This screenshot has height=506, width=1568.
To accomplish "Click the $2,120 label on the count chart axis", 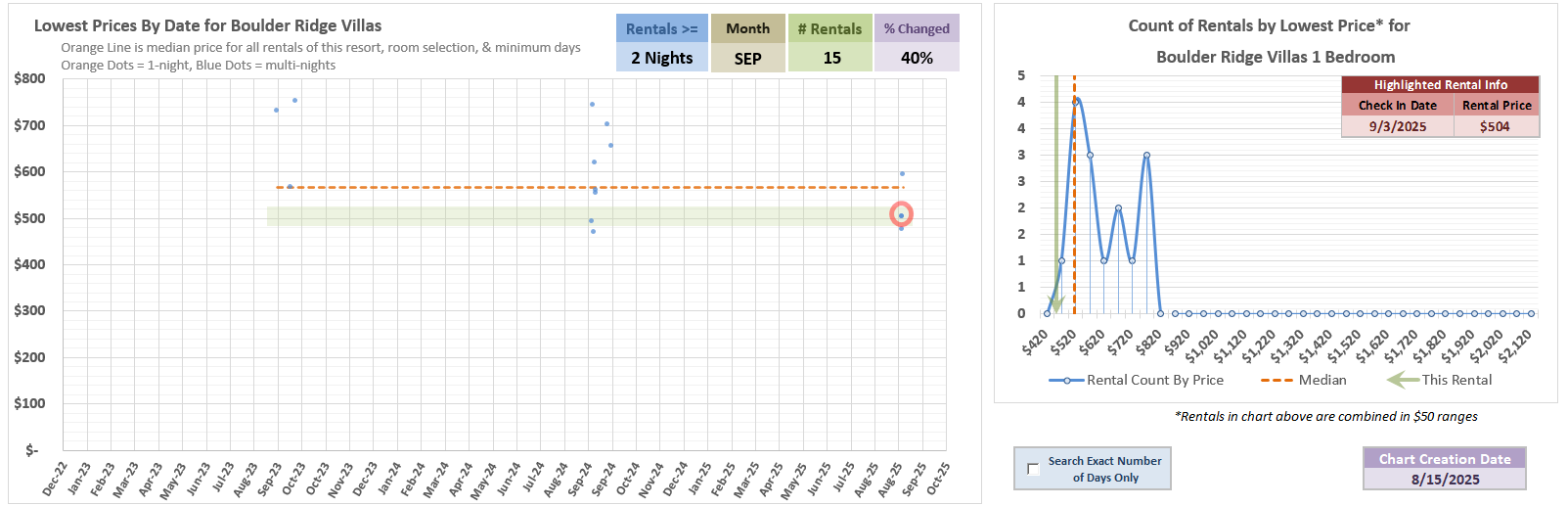I will 1515,345.
